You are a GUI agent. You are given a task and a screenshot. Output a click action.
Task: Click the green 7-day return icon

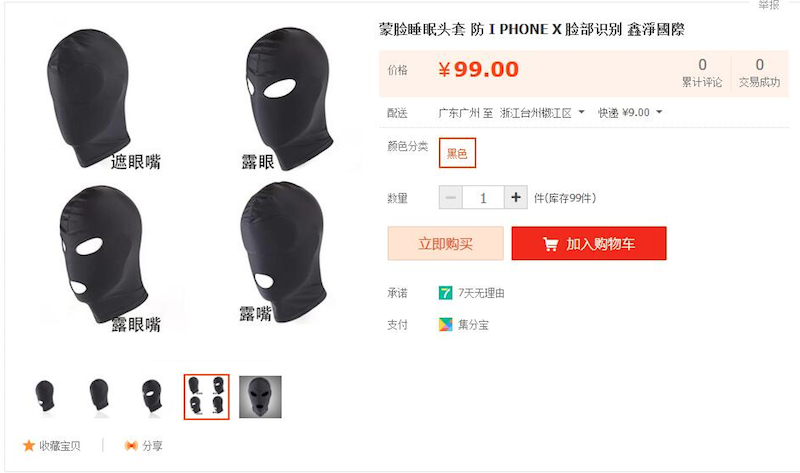[445, 293]
